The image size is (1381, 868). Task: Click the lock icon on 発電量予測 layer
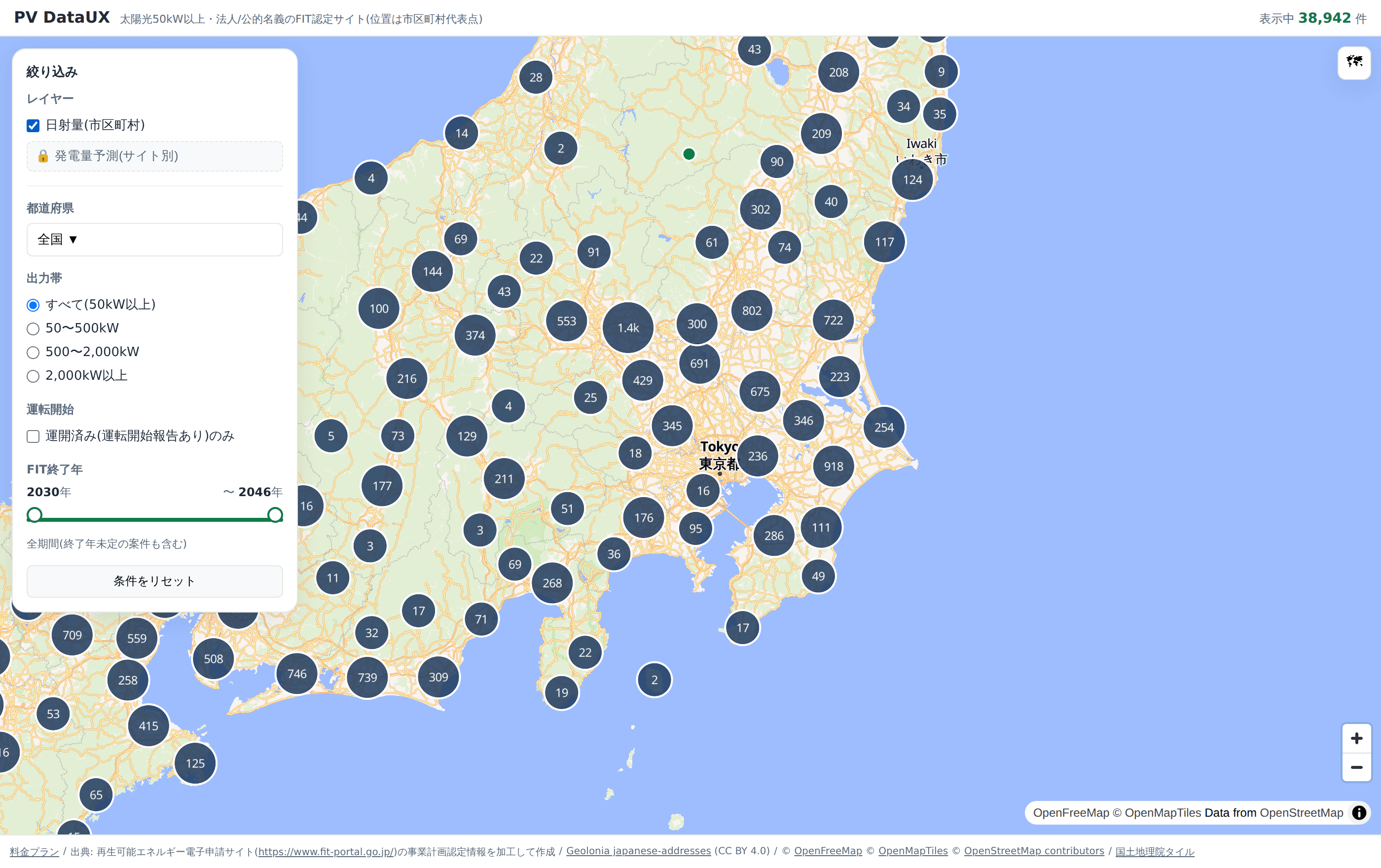coord(43,156)
